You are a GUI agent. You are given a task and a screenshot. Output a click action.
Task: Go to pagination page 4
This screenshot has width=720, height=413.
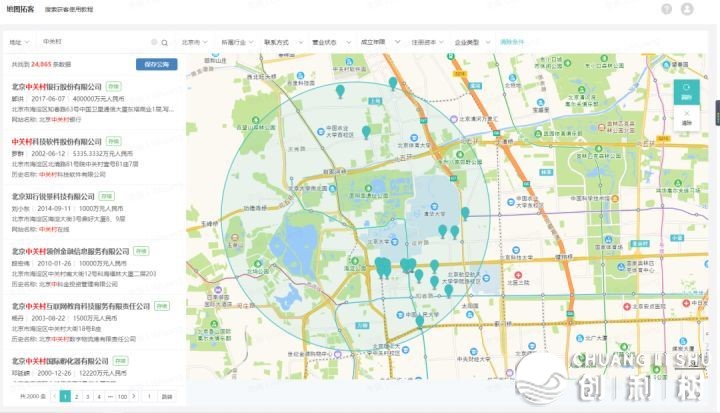99,396
